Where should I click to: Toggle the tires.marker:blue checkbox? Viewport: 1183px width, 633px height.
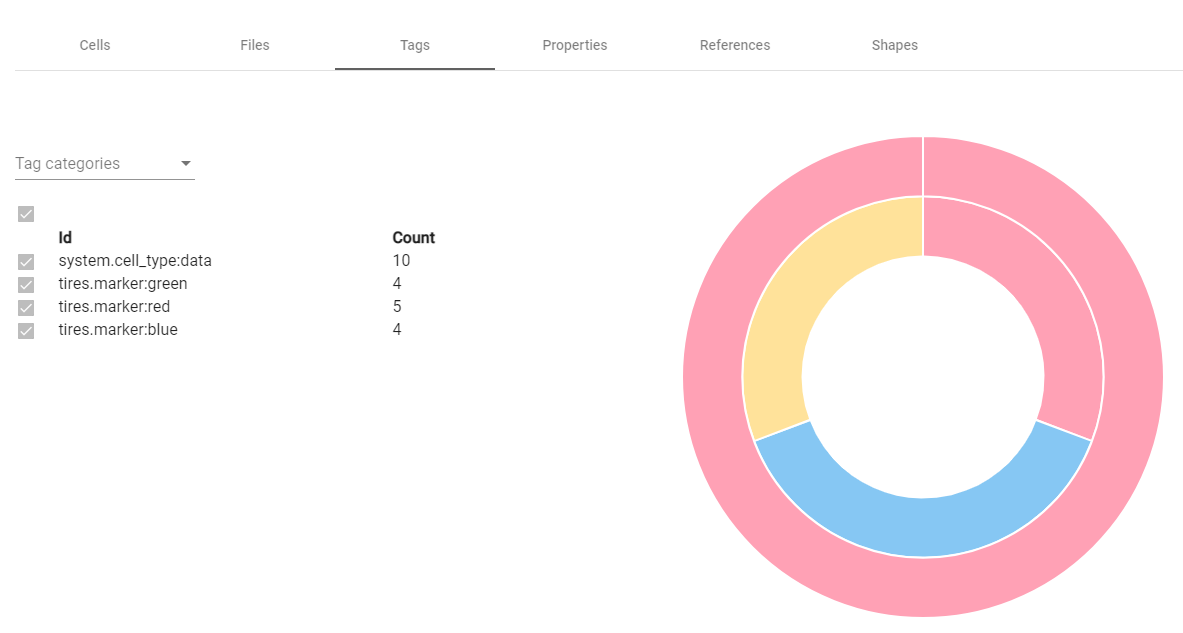pyautogui.click(x=26, y=331)
